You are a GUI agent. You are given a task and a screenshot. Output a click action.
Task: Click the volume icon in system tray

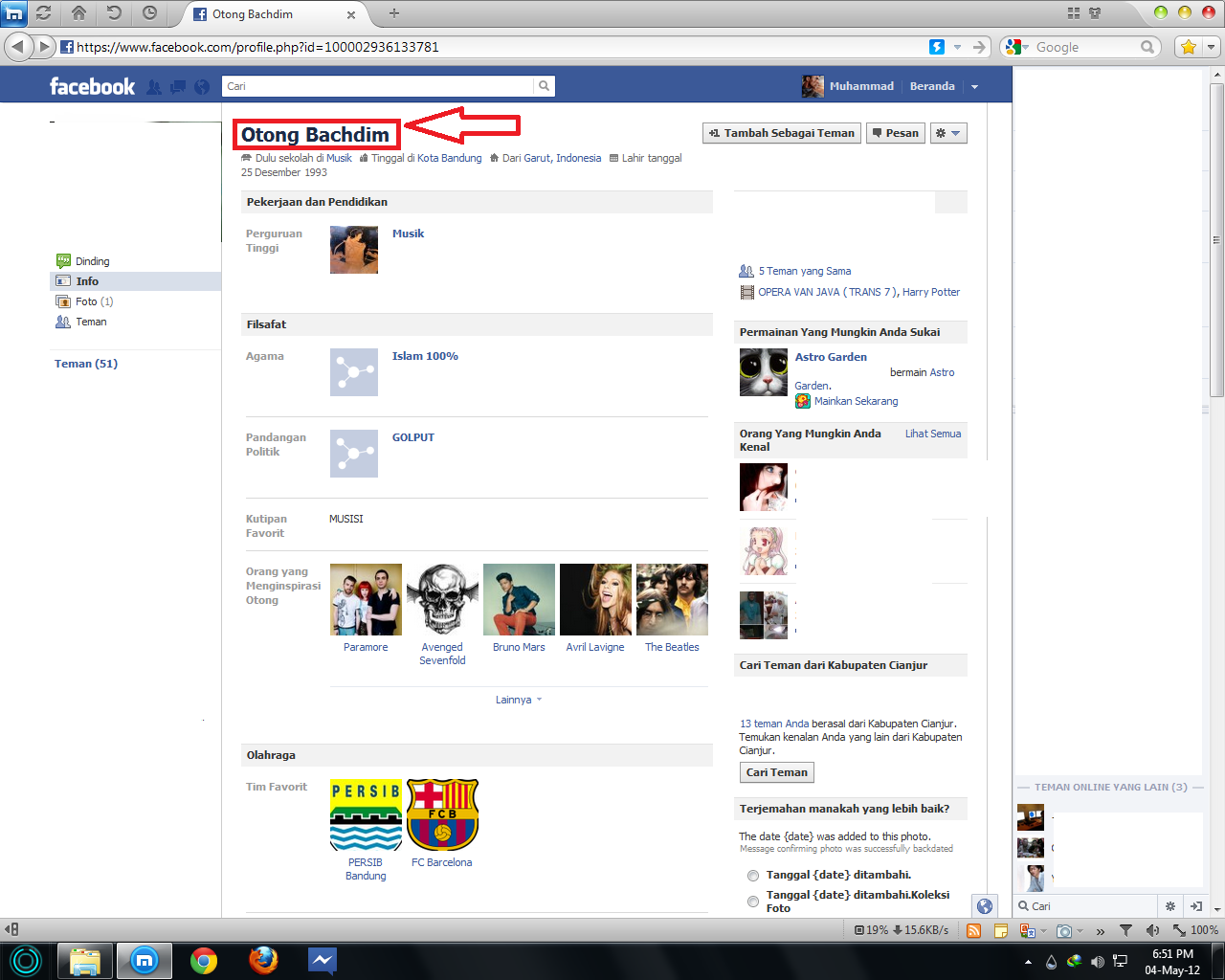1098,962
